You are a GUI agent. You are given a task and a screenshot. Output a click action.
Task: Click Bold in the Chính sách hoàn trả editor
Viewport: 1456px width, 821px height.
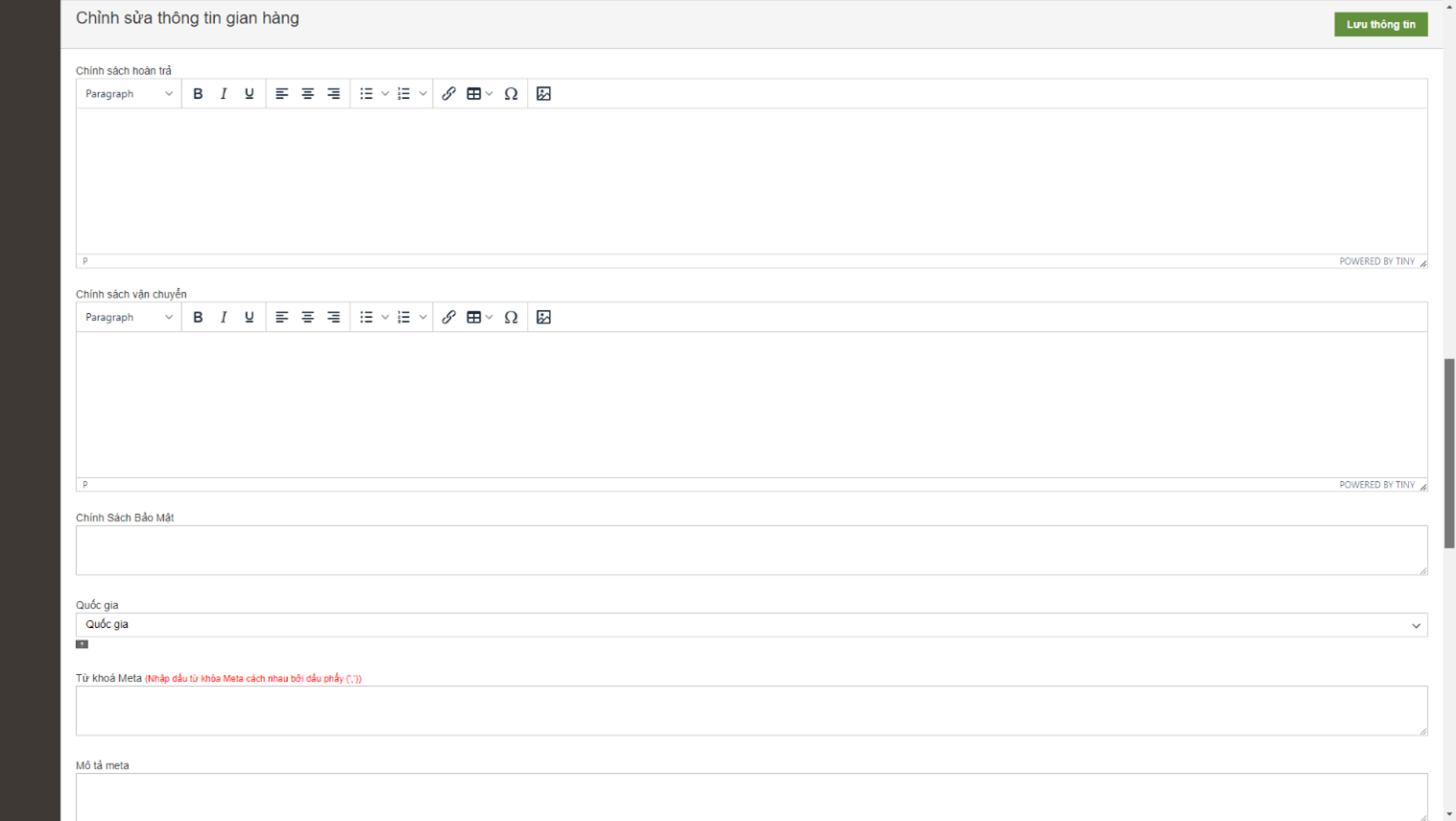(x=198, y=94)
